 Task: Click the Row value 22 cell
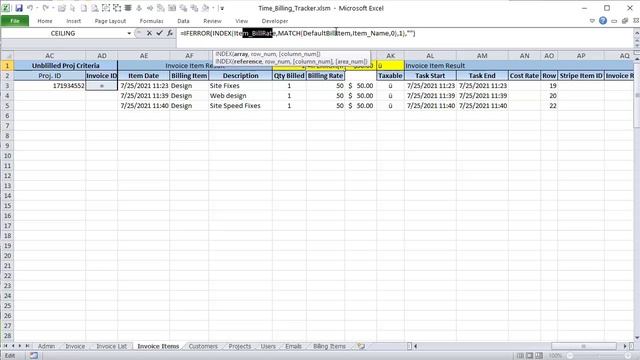click(x=549, y=106)
